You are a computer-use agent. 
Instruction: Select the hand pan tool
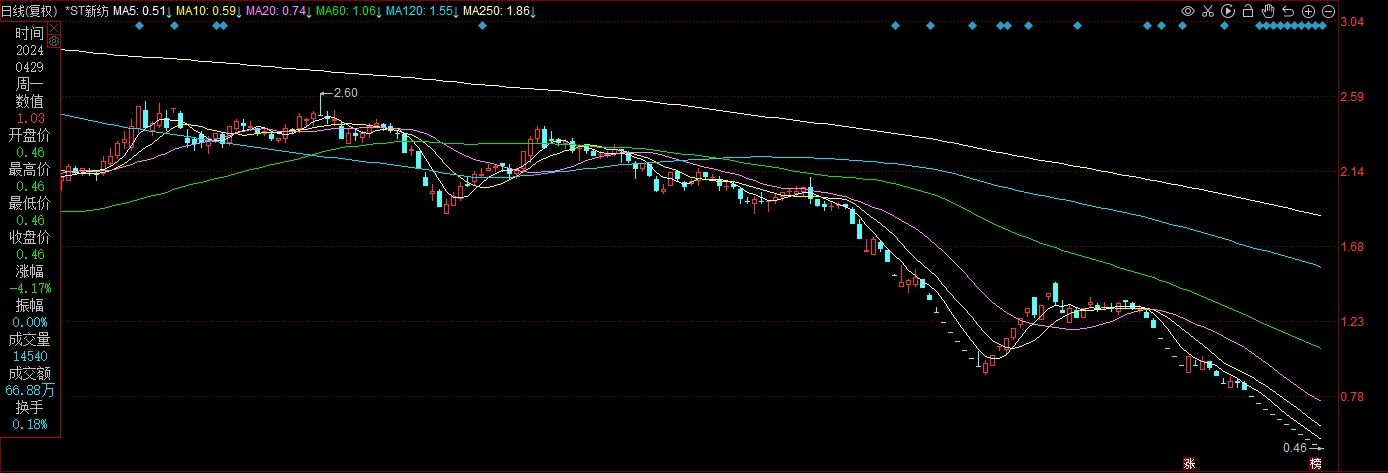tap(1268, 11)
